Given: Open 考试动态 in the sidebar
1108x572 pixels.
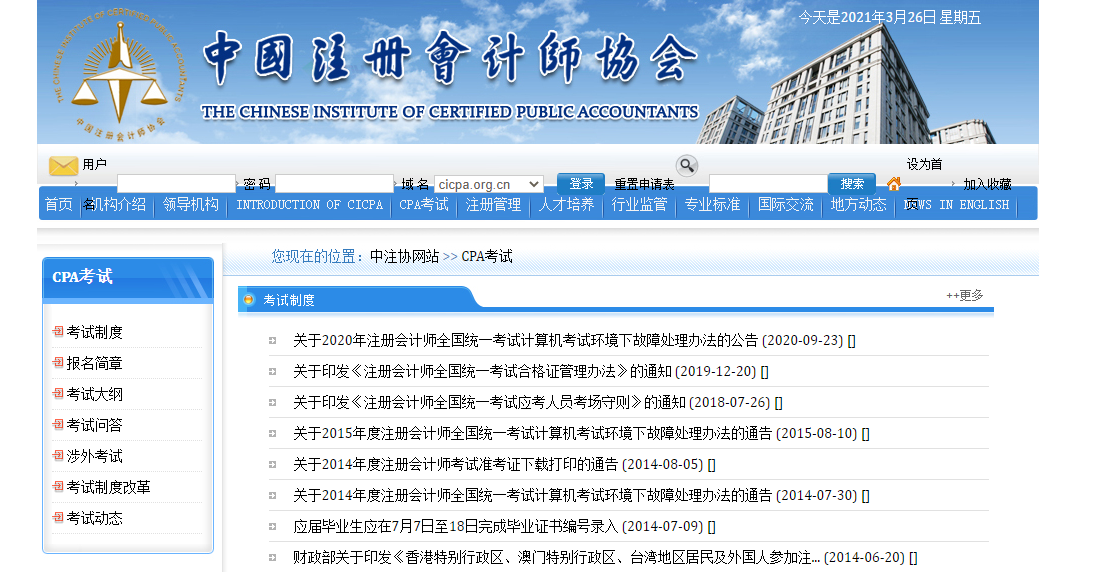Looking at the screenshot, I should pyautogui.click(x=94, y=518).
